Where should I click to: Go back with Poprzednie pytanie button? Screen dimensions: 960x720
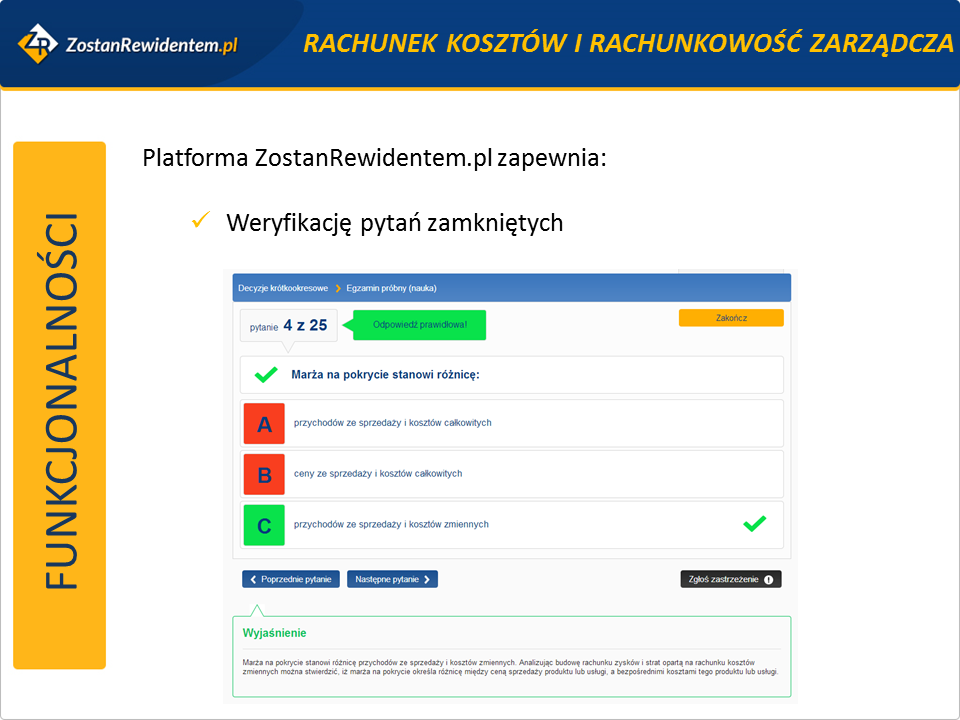point(291,579)
